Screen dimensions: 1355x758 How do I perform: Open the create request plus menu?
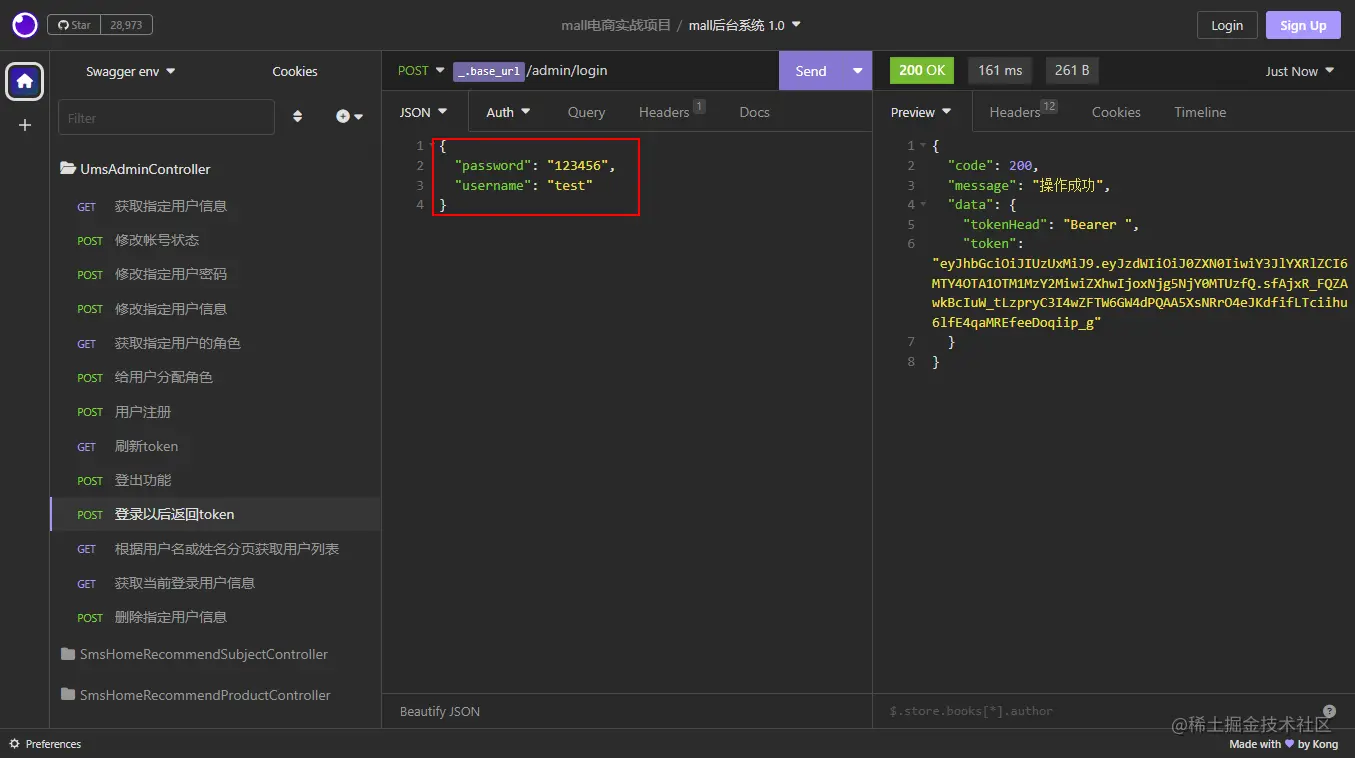pyautogui.click(x=349, y=117)
